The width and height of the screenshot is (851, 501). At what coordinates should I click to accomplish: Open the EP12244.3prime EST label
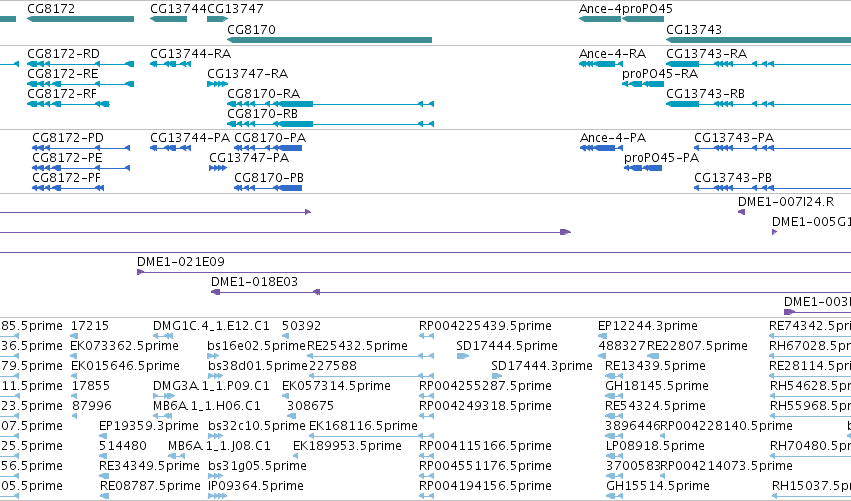point(647,326)
